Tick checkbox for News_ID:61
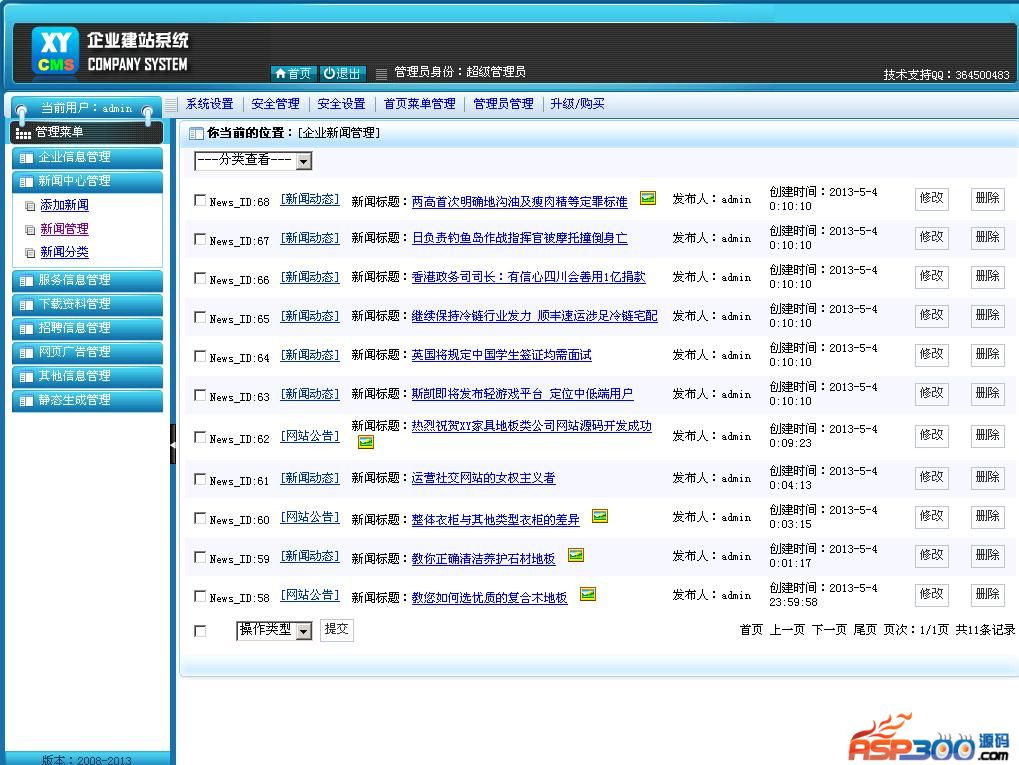Screen dimensions: 1019x765 pos(200,479)
